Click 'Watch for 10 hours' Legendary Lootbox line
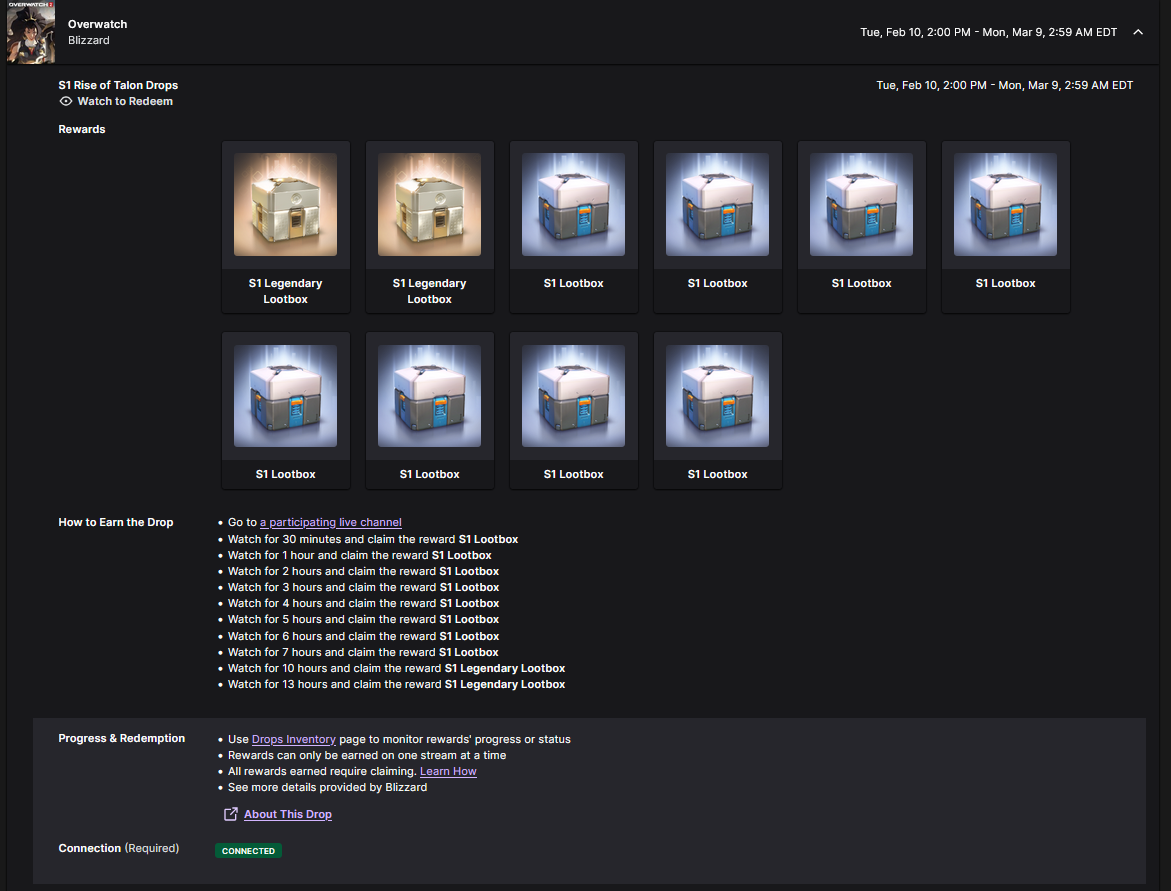 [397, 668]
